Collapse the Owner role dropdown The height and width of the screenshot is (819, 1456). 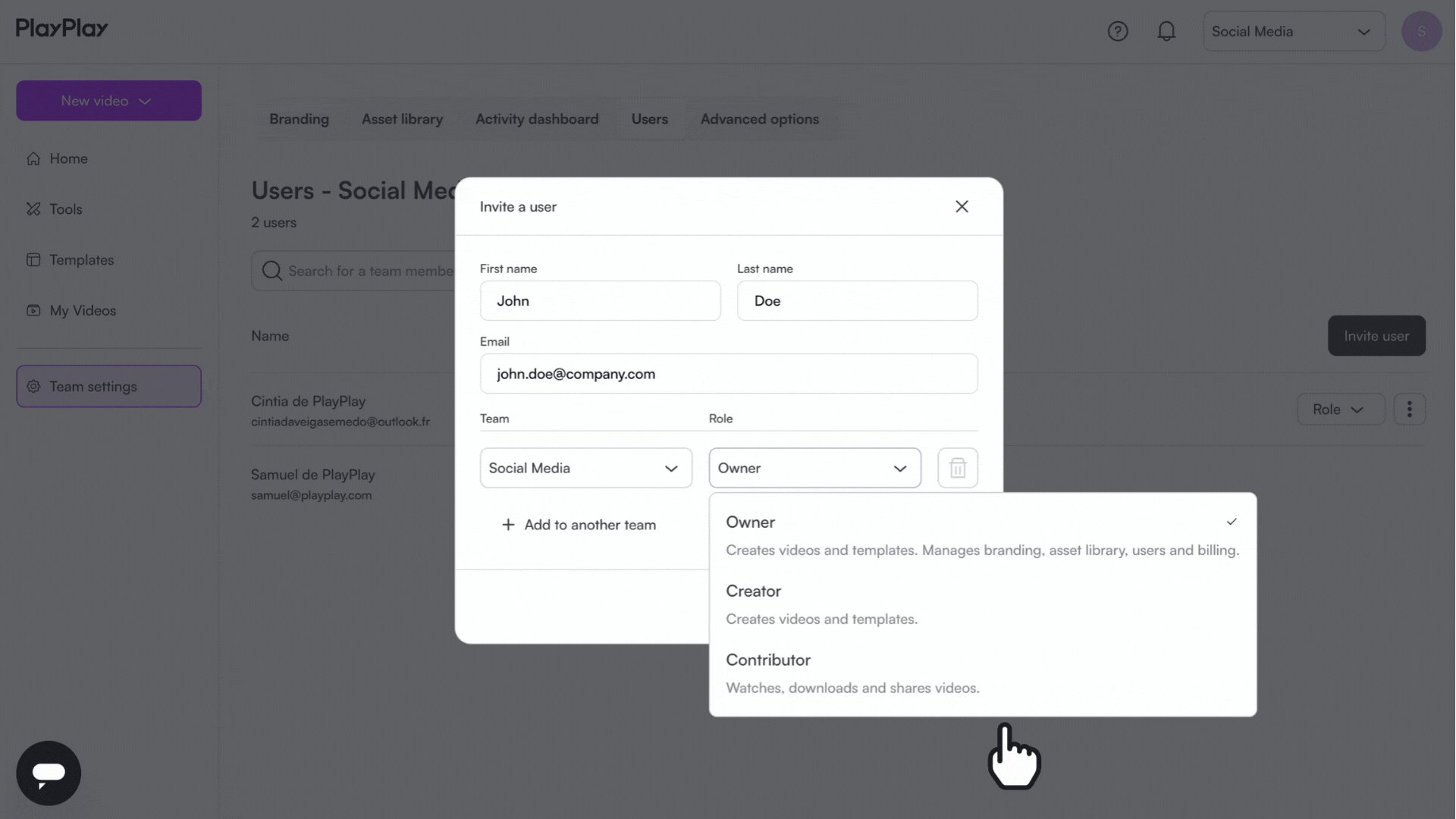point(814,468)
